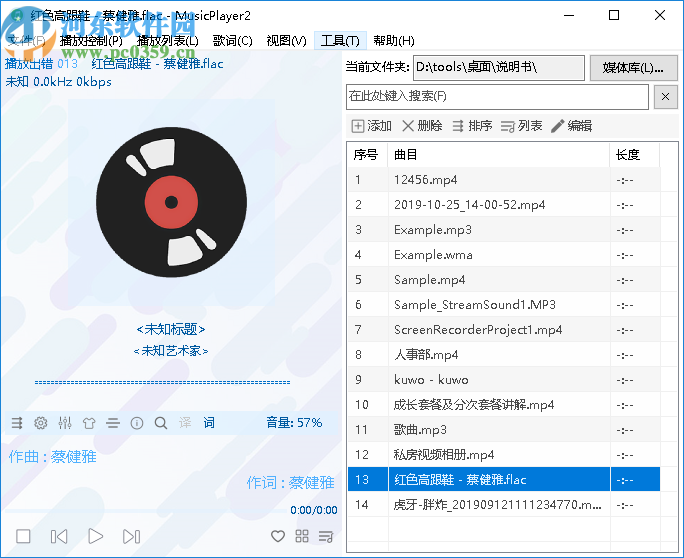Click the four-squares grid icon
This screenshot has height=558, width=684.
pyautogui.click(x=302, y=536)
